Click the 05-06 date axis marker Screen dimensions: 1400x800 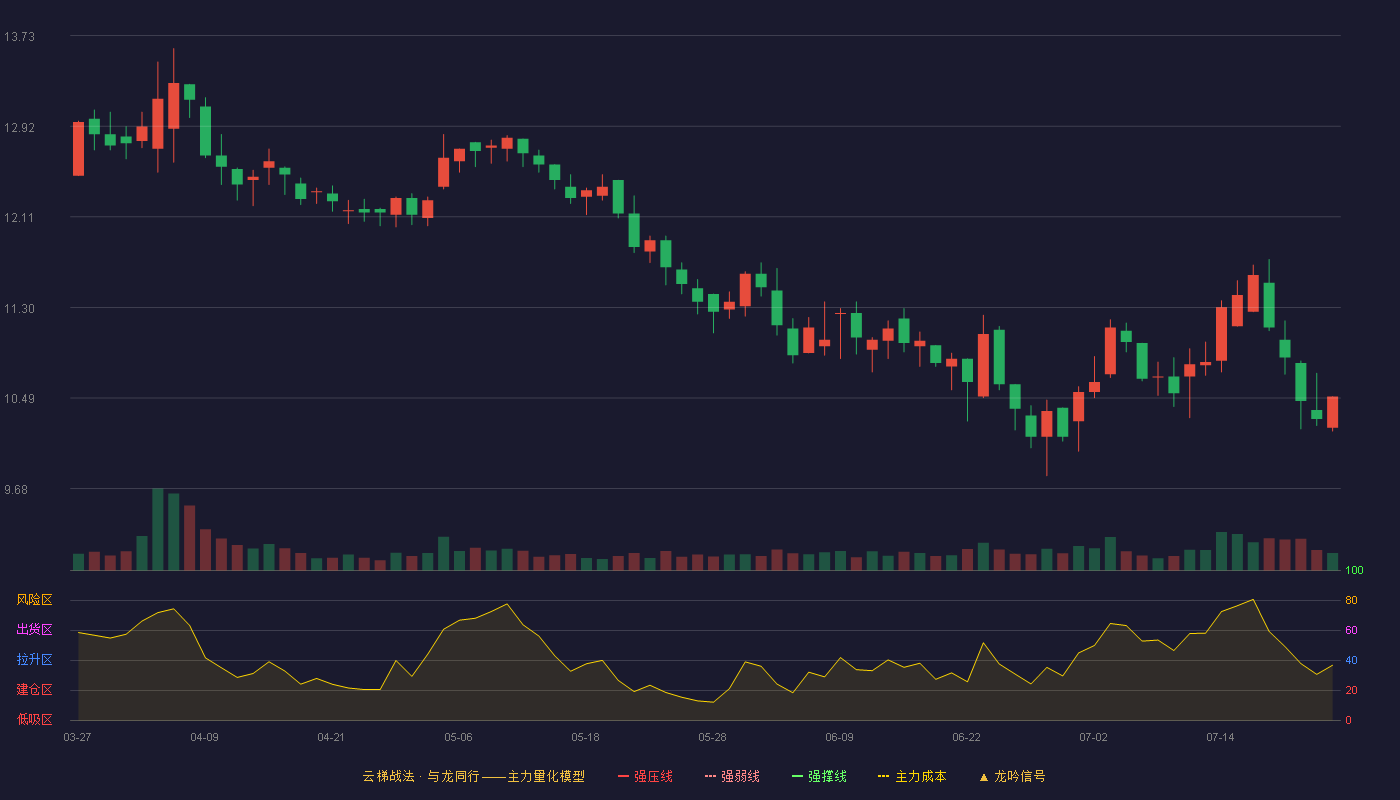click(458, 737)
